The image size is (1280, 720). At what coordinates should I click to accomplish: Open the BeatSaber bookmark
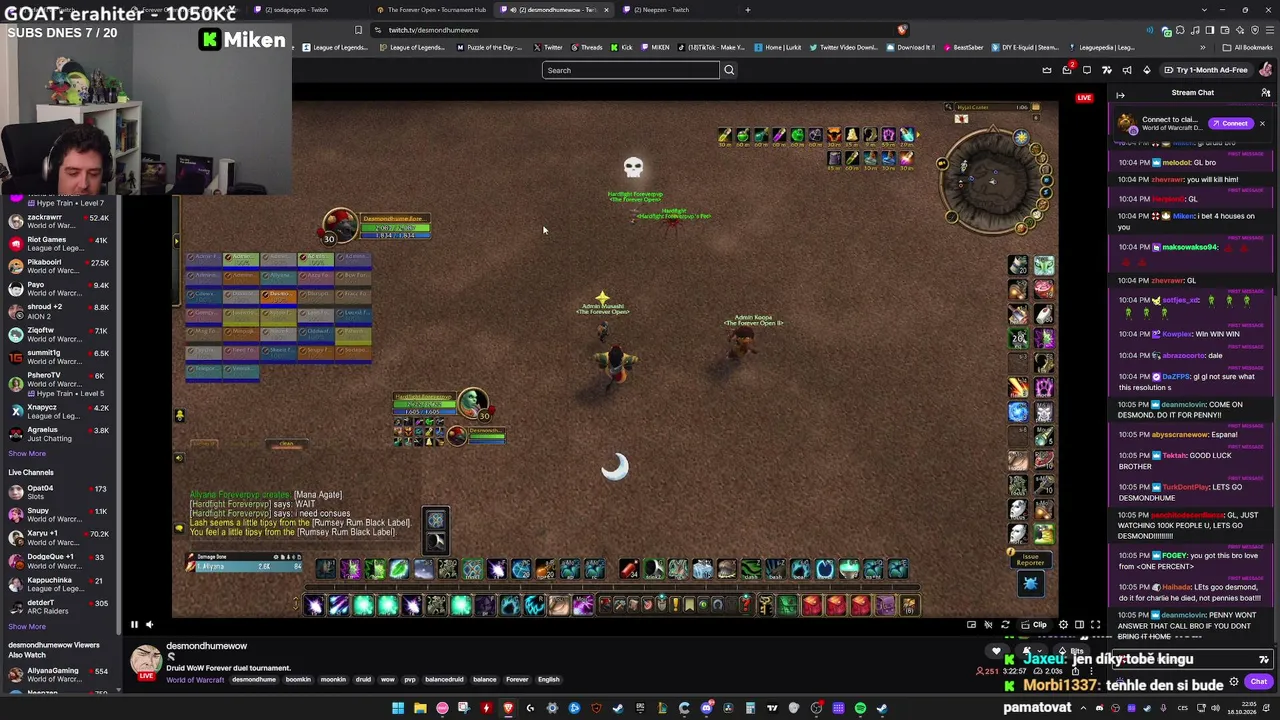(x=962, y=47)
